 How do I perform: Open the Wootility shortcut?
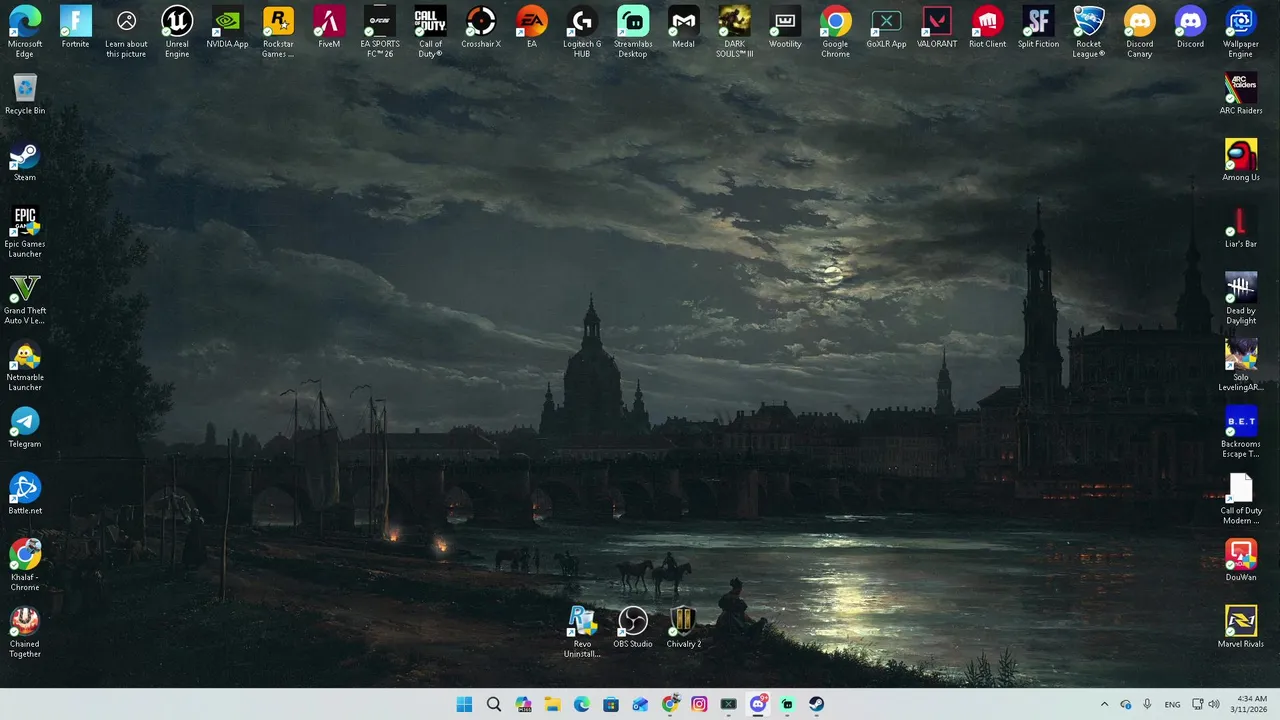click(x=785, y=28)
